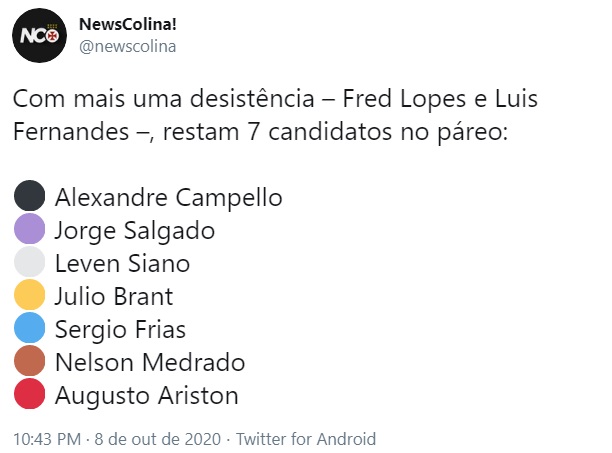Click the date 8 de out de 2020

tap(160, 438)
